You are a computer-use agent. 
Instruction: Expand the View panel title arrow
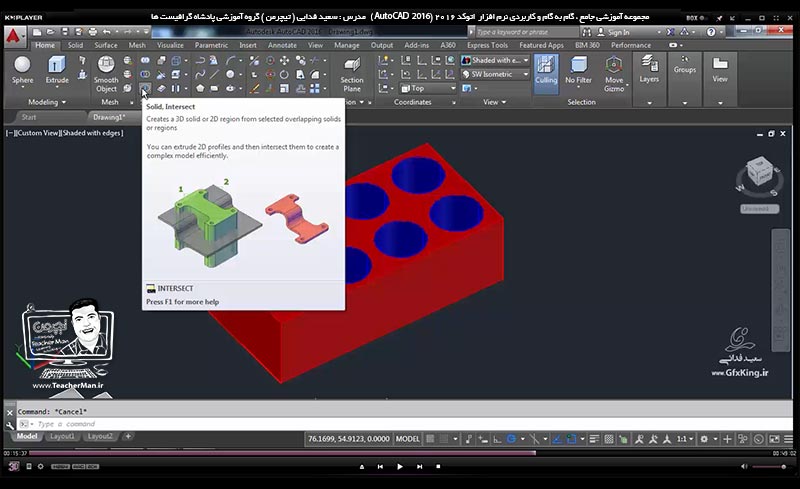pyautogui.click(x=504, y=103)
